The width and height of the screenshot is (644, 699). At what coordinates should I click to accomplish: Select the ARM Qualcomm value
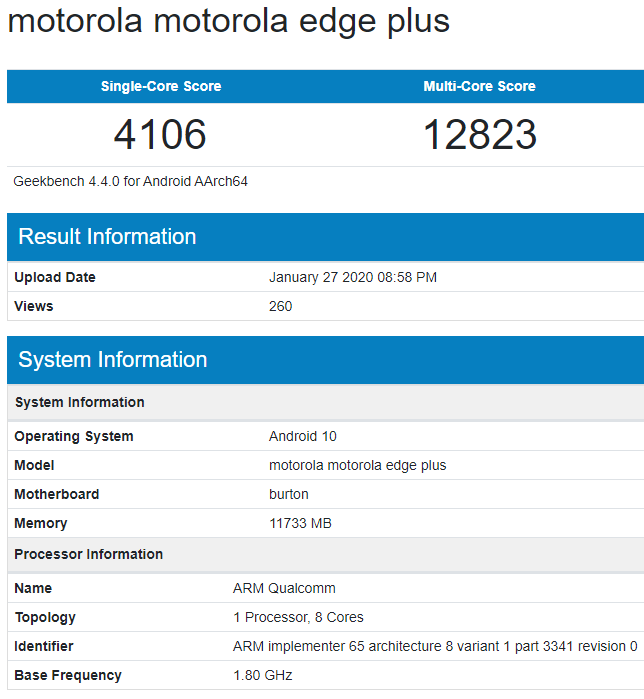coord(284,588)
